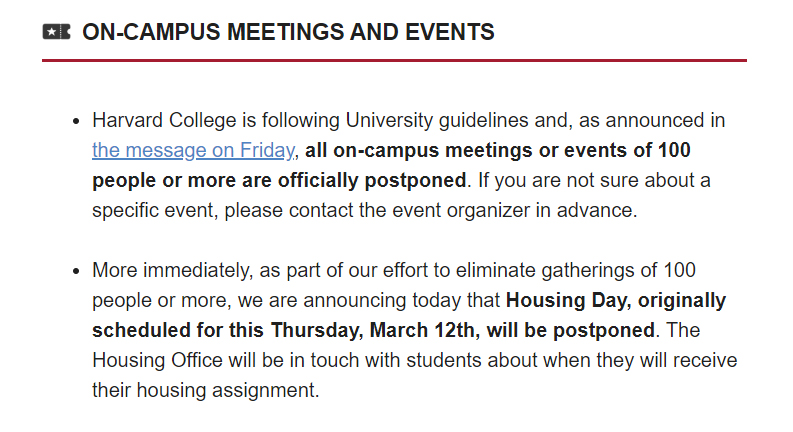Click the bold date "March 12th"
The width and height of the screenshot is (793, 432).
click(412, 331)
